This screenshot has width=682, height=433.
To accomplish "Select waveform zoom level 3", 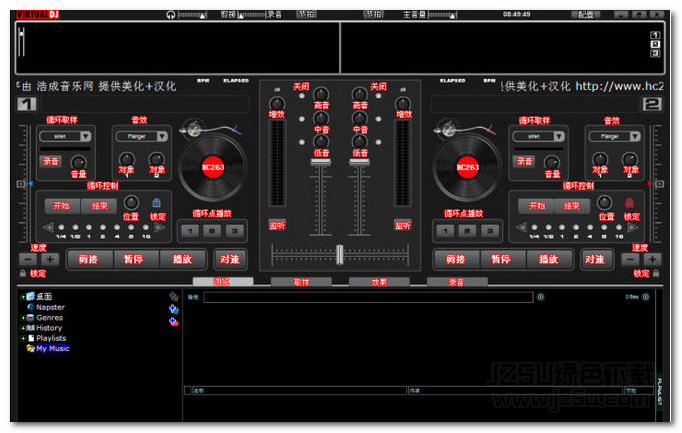I will click(655, 53).
